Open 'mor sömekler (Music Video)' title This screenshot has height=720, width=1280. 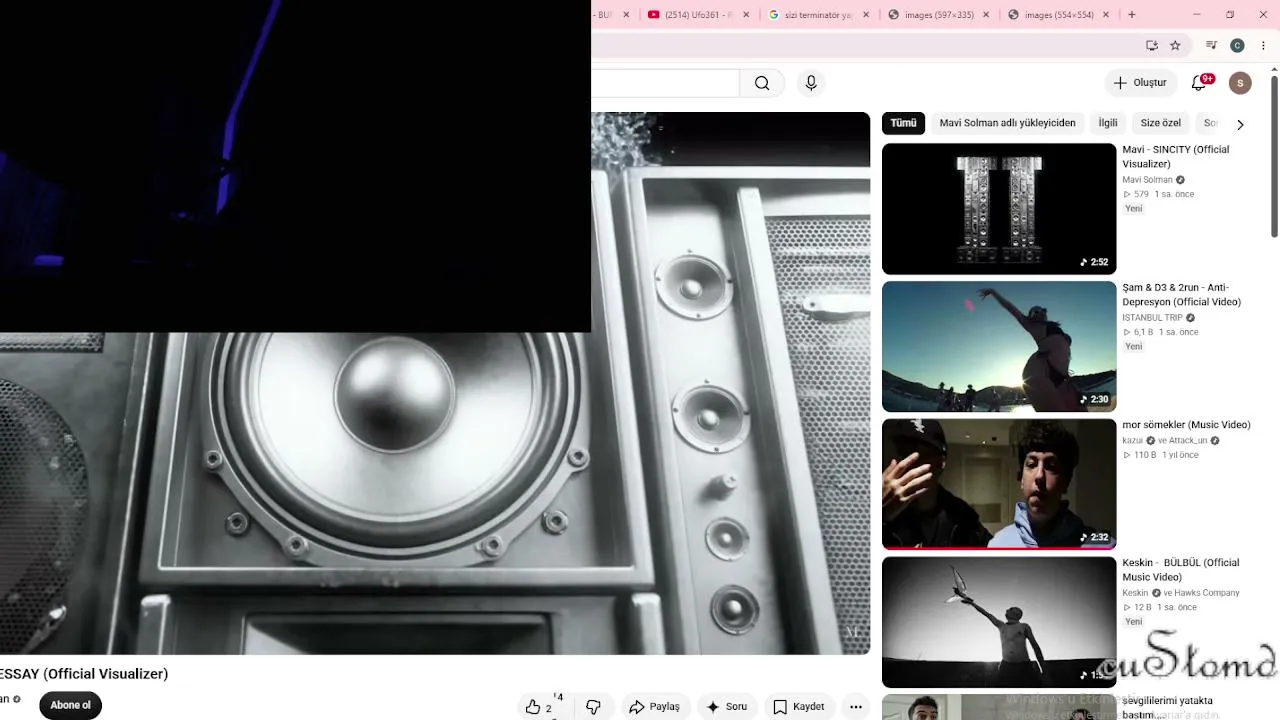(1186, 425)
